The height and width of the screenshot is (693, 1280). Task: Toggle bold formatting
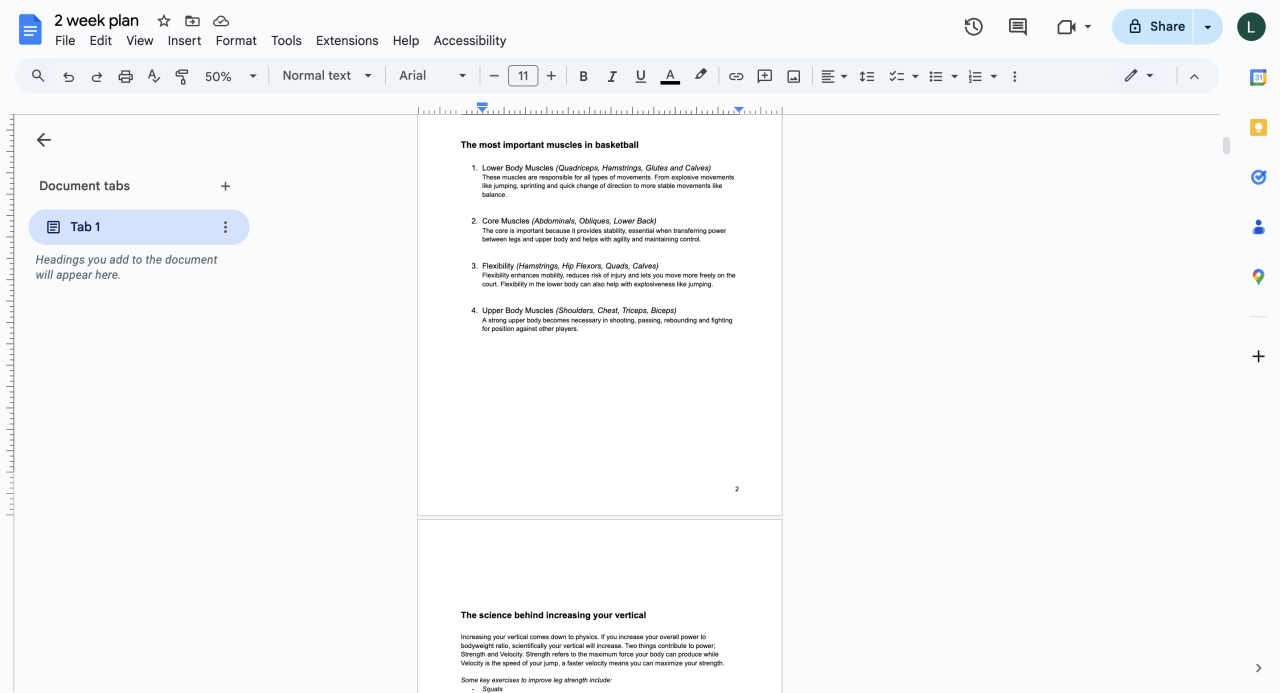click(583, 76)
